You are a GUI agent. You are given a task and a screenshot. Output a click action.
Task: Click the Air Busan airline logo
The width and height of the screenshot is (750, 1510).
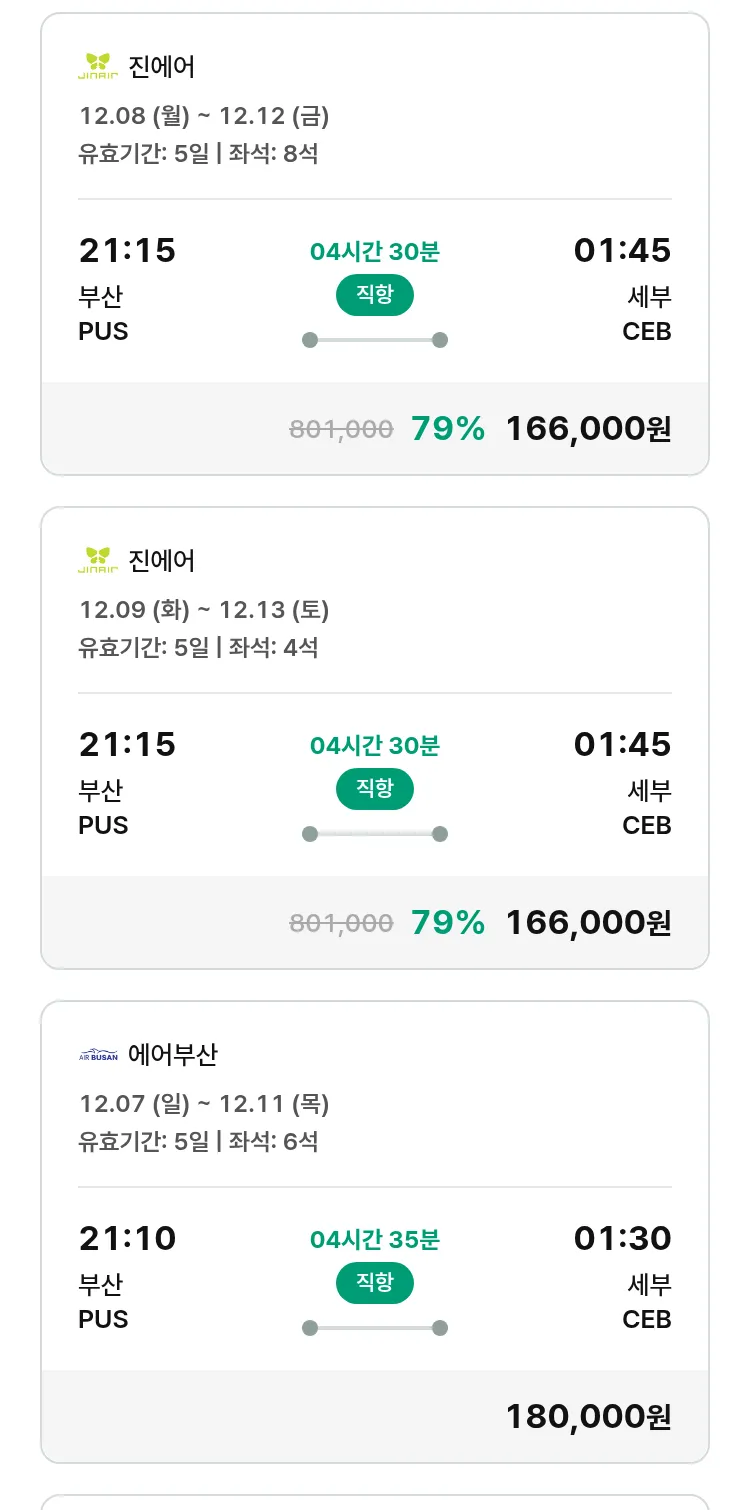click(x=98, y=1055)
